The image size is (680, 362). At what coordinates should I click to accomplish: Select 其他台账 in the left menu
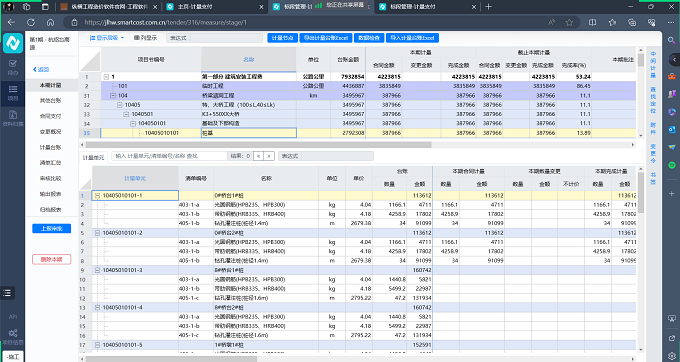coord(51,101)
